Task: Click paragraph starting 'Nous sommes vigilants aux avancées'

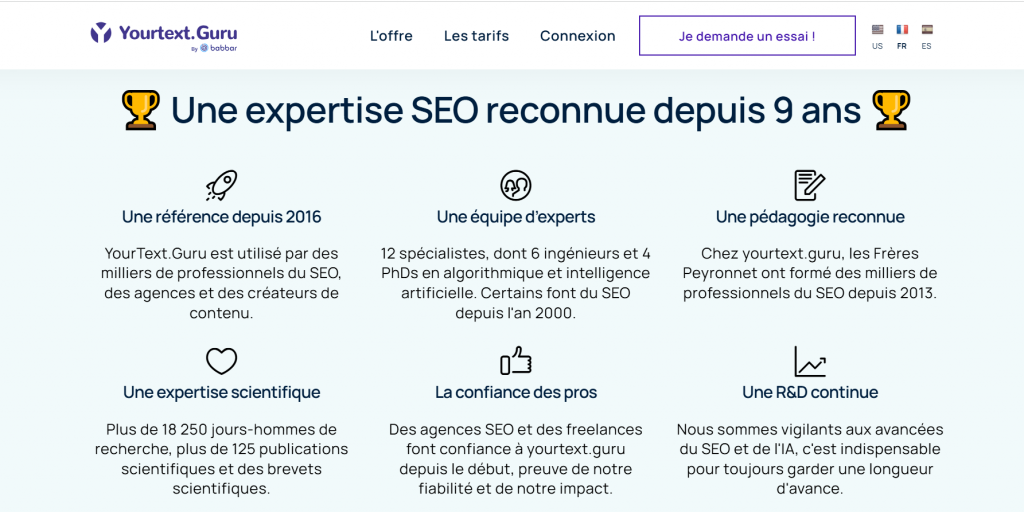Action: (x=810, y=459)
